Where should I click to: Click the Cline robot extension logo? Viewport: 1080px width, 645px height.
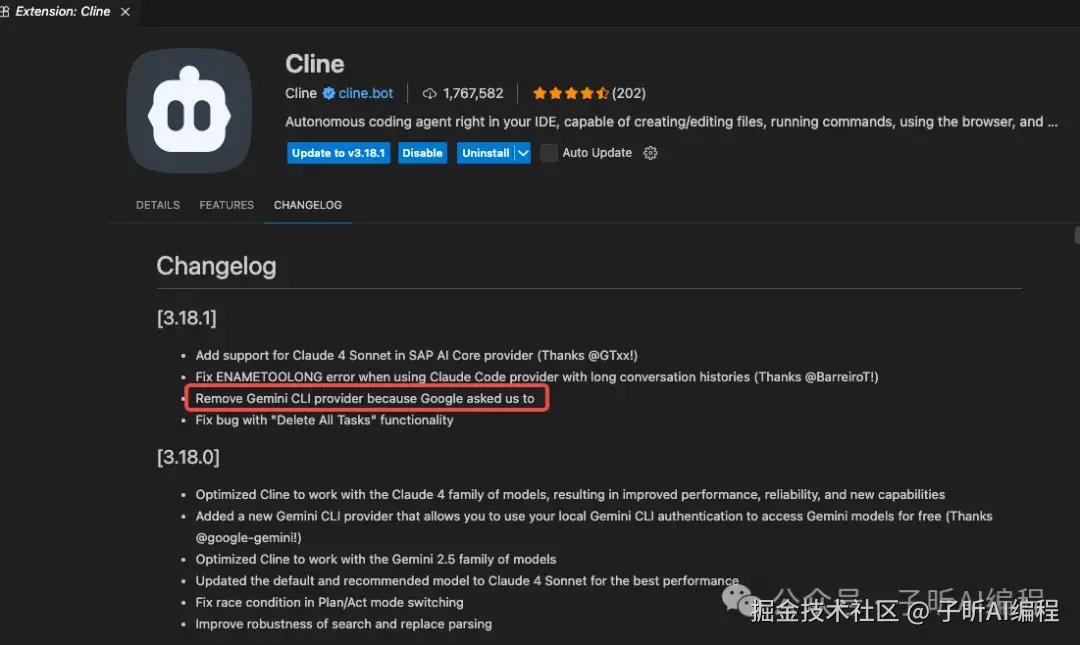189,110
